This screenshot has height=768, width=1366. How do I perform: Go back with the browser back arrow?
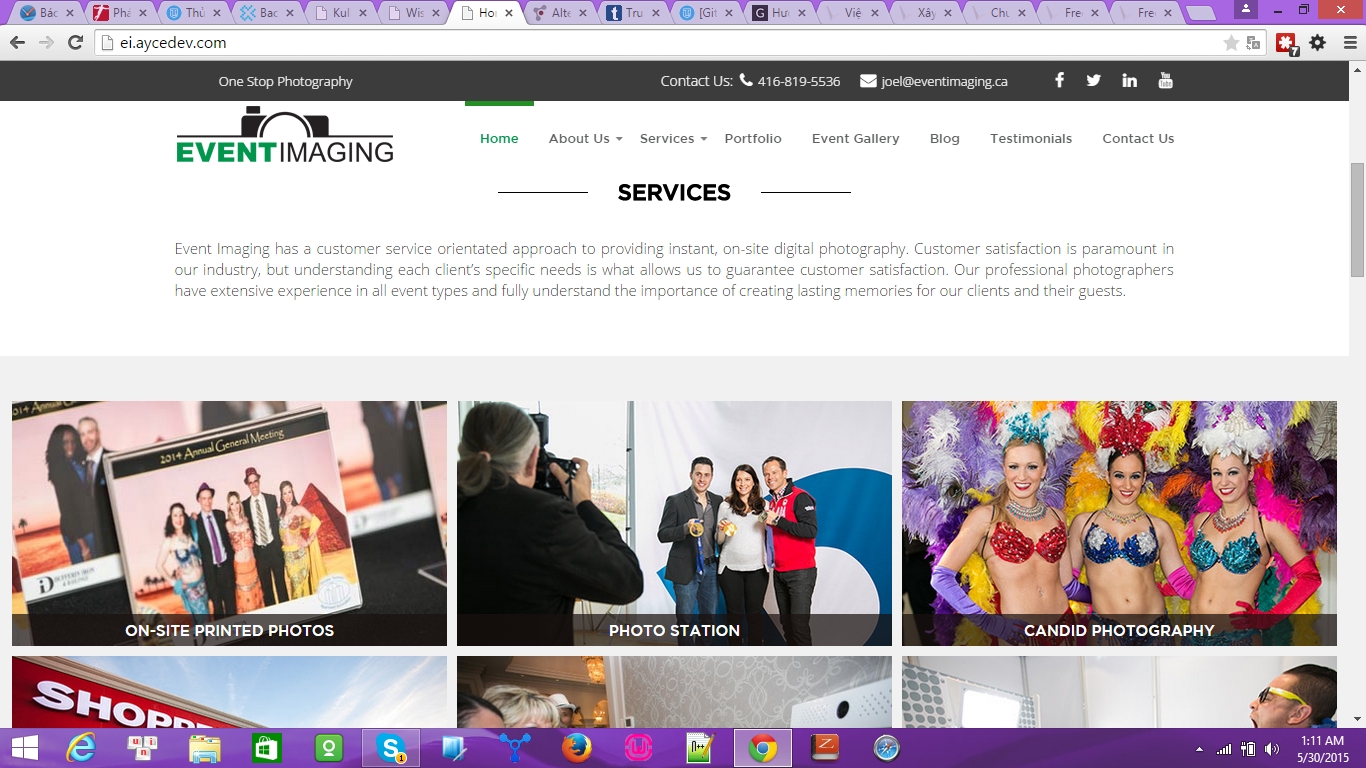click(17, 43)
